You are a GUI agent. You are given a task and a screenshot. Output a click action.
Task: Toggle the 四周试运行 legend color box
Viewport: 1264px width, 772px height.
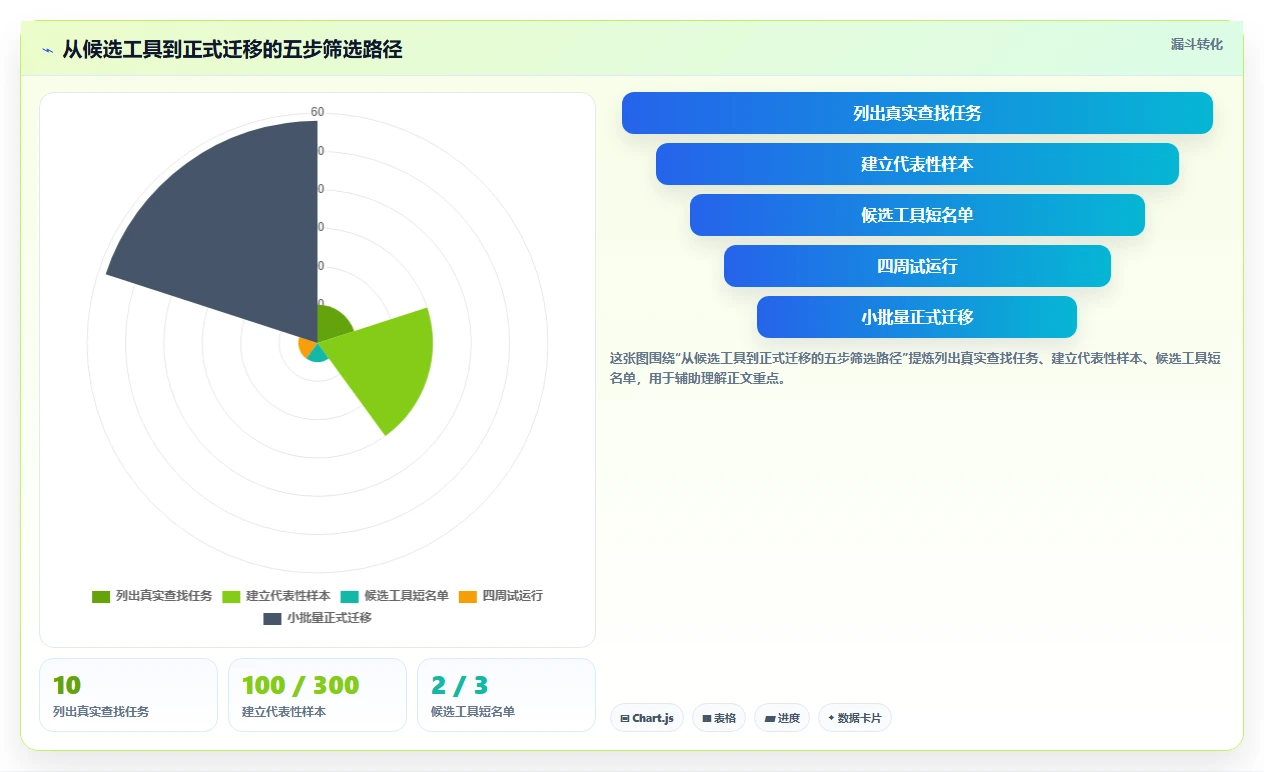(x=468, y=596)
